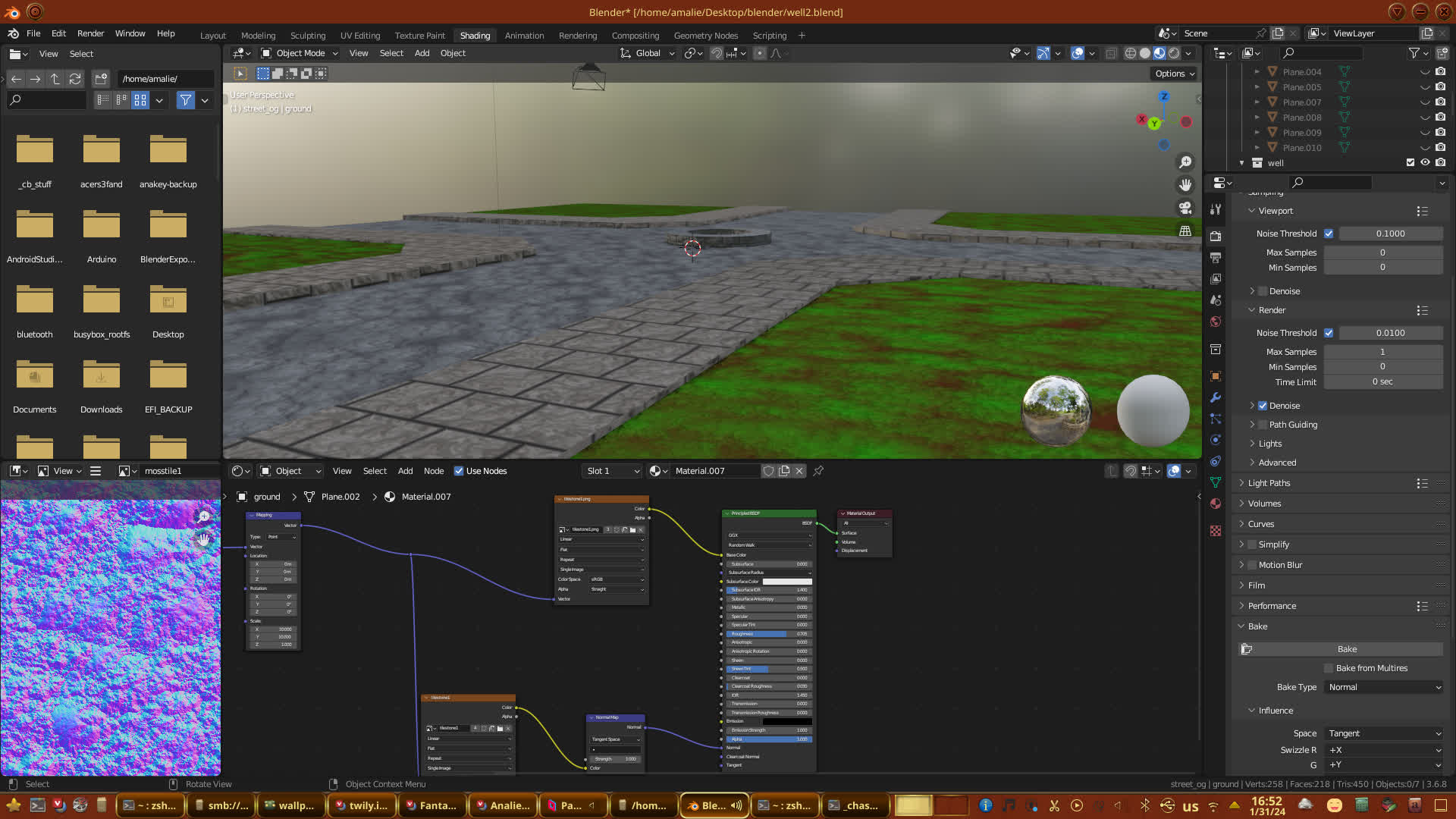Open the Modifier properties wrench icon

[1216, 397]
